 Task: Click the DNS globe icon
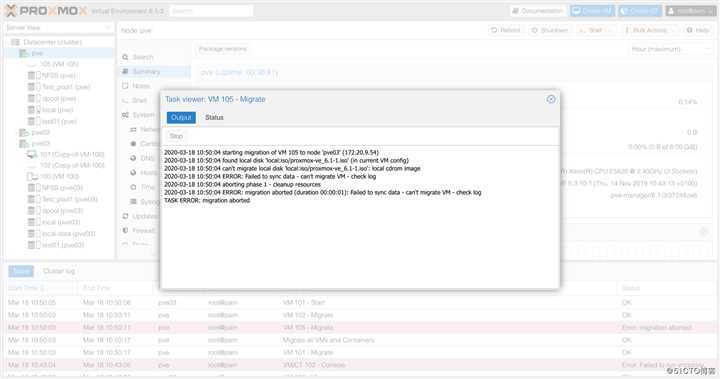pyautogui.click(x=133, y=158)
